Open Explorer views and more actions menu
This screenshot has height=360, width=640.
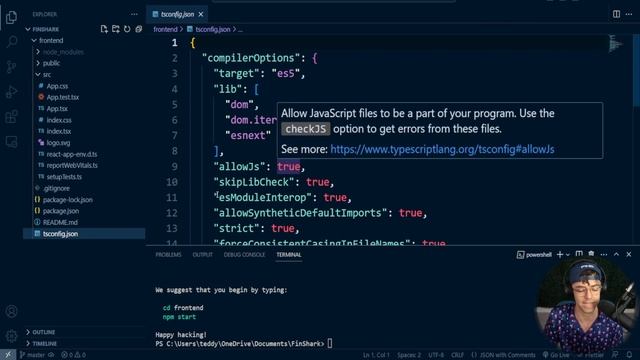[x=134, y=14]
